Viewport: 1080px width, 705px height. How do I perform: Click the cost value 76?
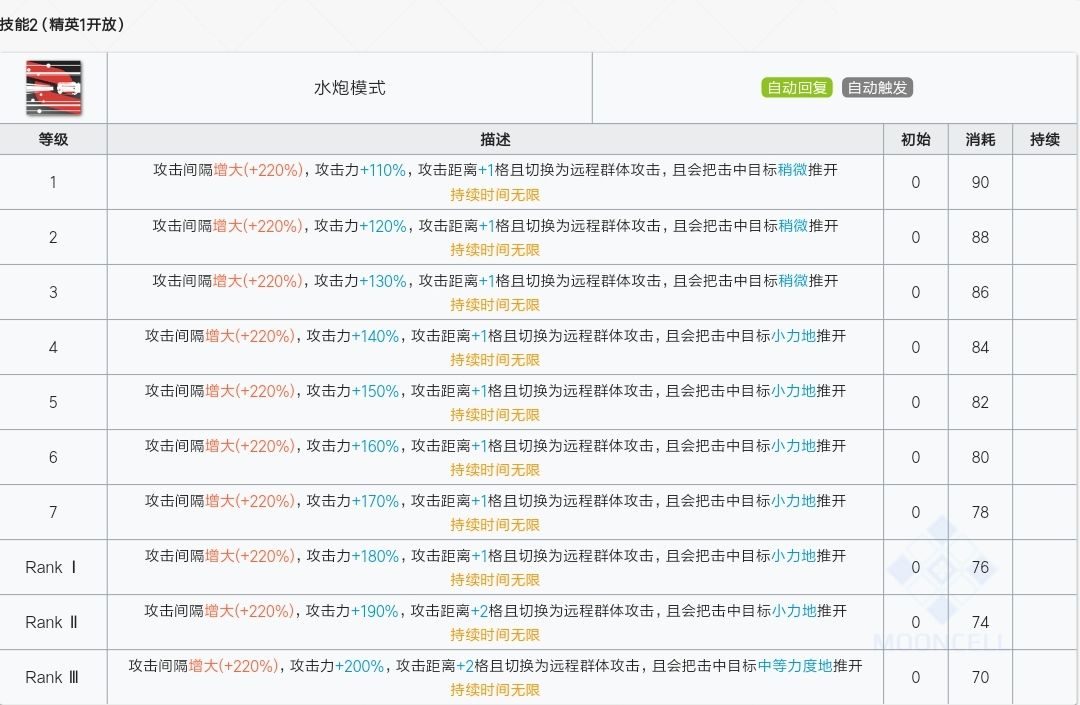point(980,567)
